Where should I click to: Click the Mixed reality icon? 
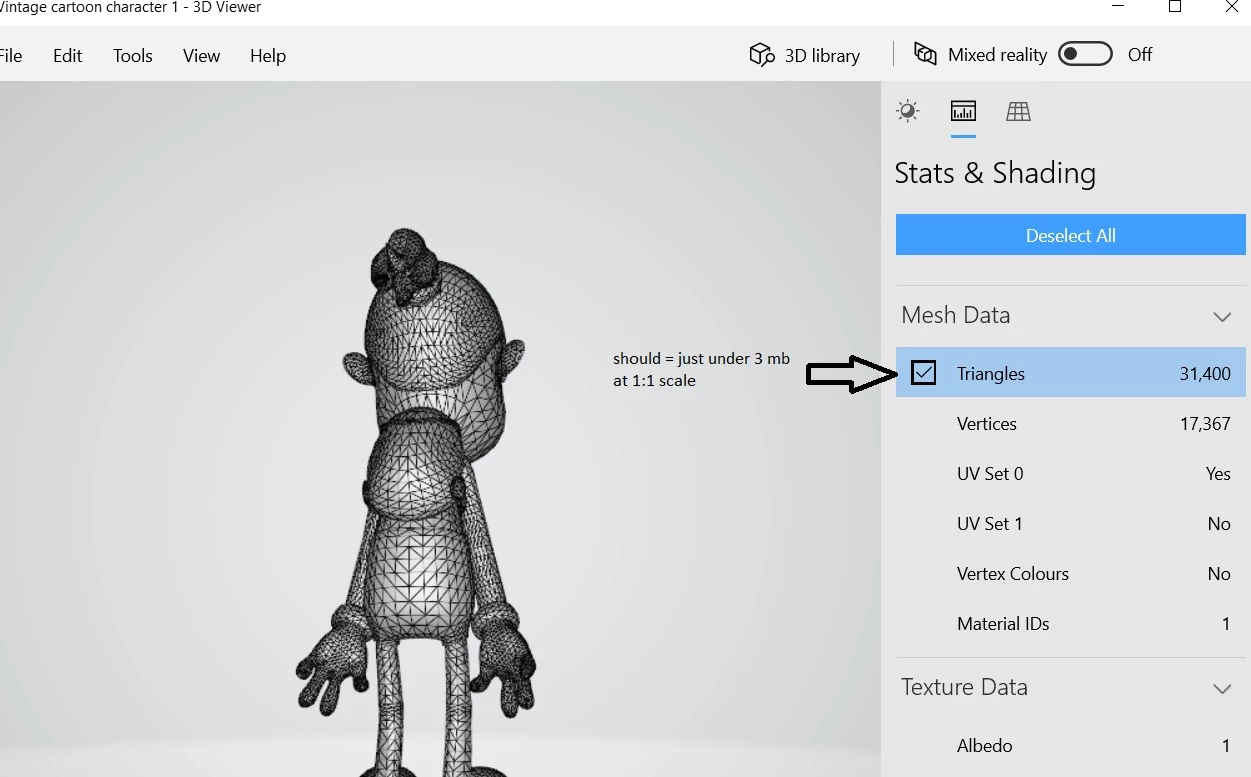[x=925, y=54]
